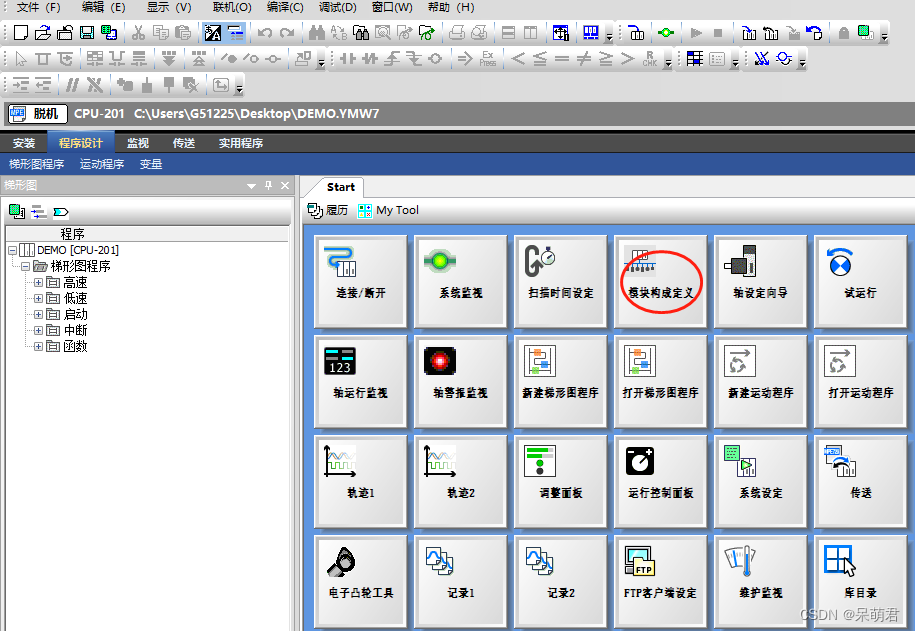Open the 连接/断开 connection tool

point(360,281)
